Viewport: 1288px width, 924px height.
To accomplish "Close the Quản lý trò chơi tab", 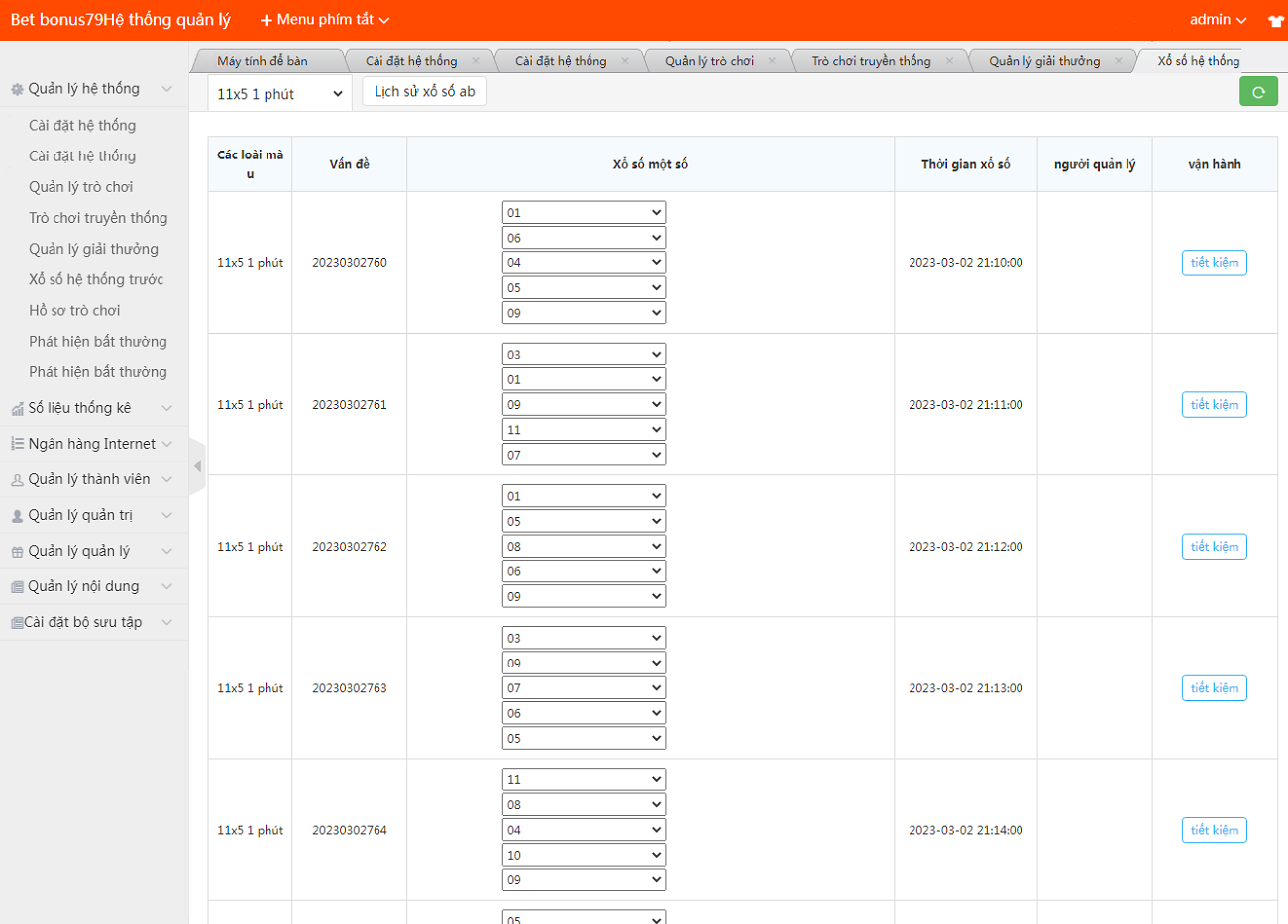I will click(x=772, y=61).
